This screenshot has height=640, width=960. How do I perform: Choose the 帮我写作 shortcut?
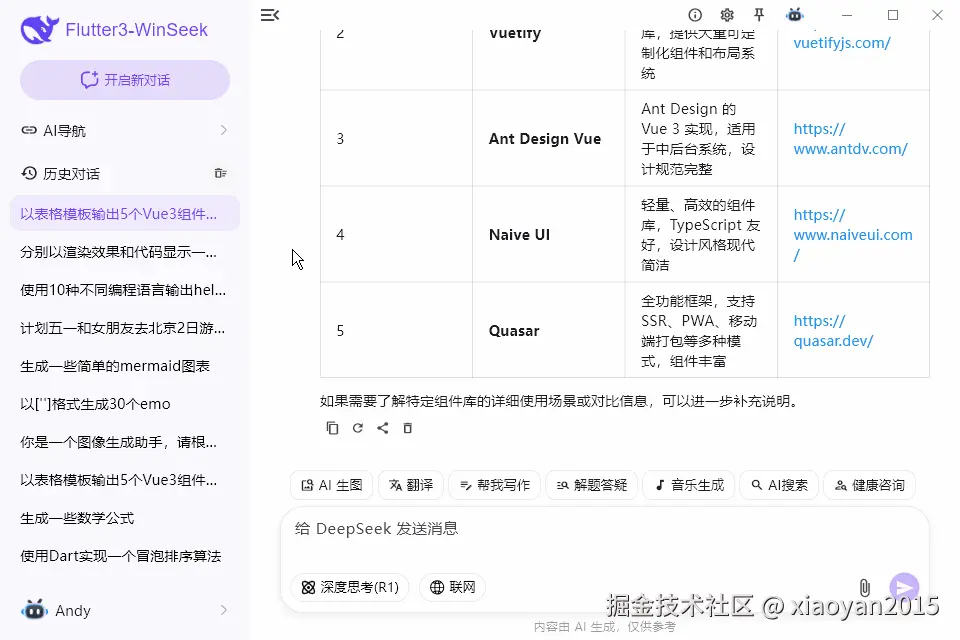[495, 485]
